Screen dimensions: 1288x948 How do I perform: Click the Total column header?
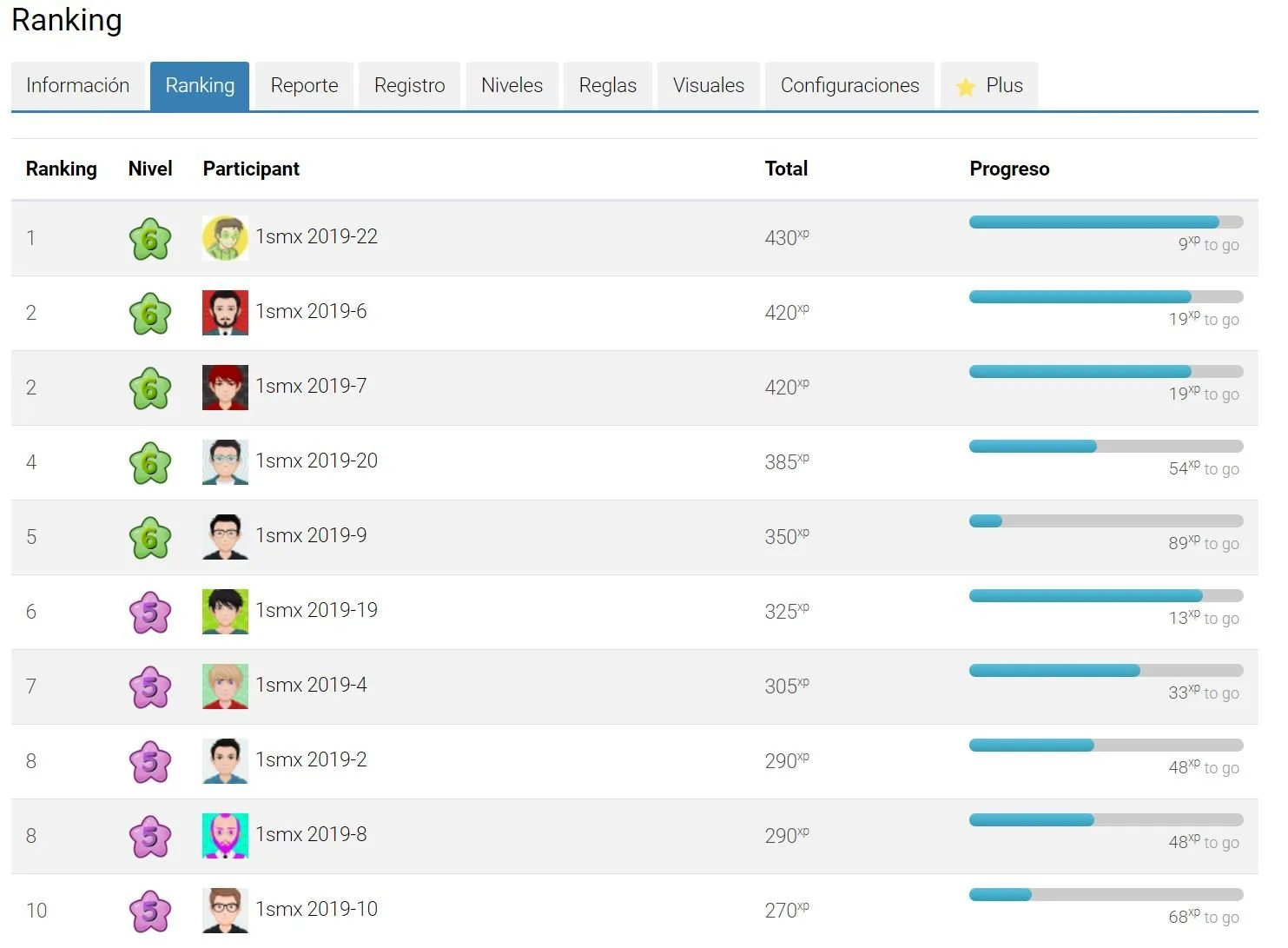(786, 169)
